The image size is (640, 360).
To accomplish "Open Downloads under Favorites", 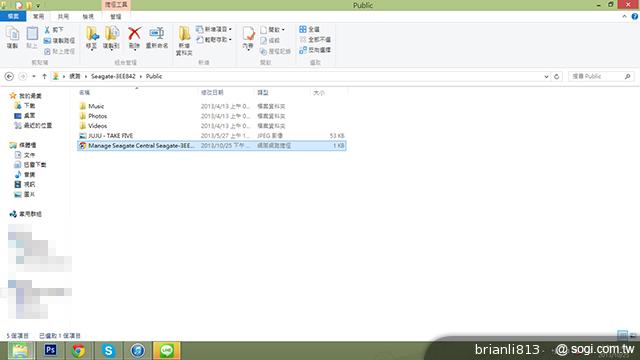I will click(x=24, y=106).
